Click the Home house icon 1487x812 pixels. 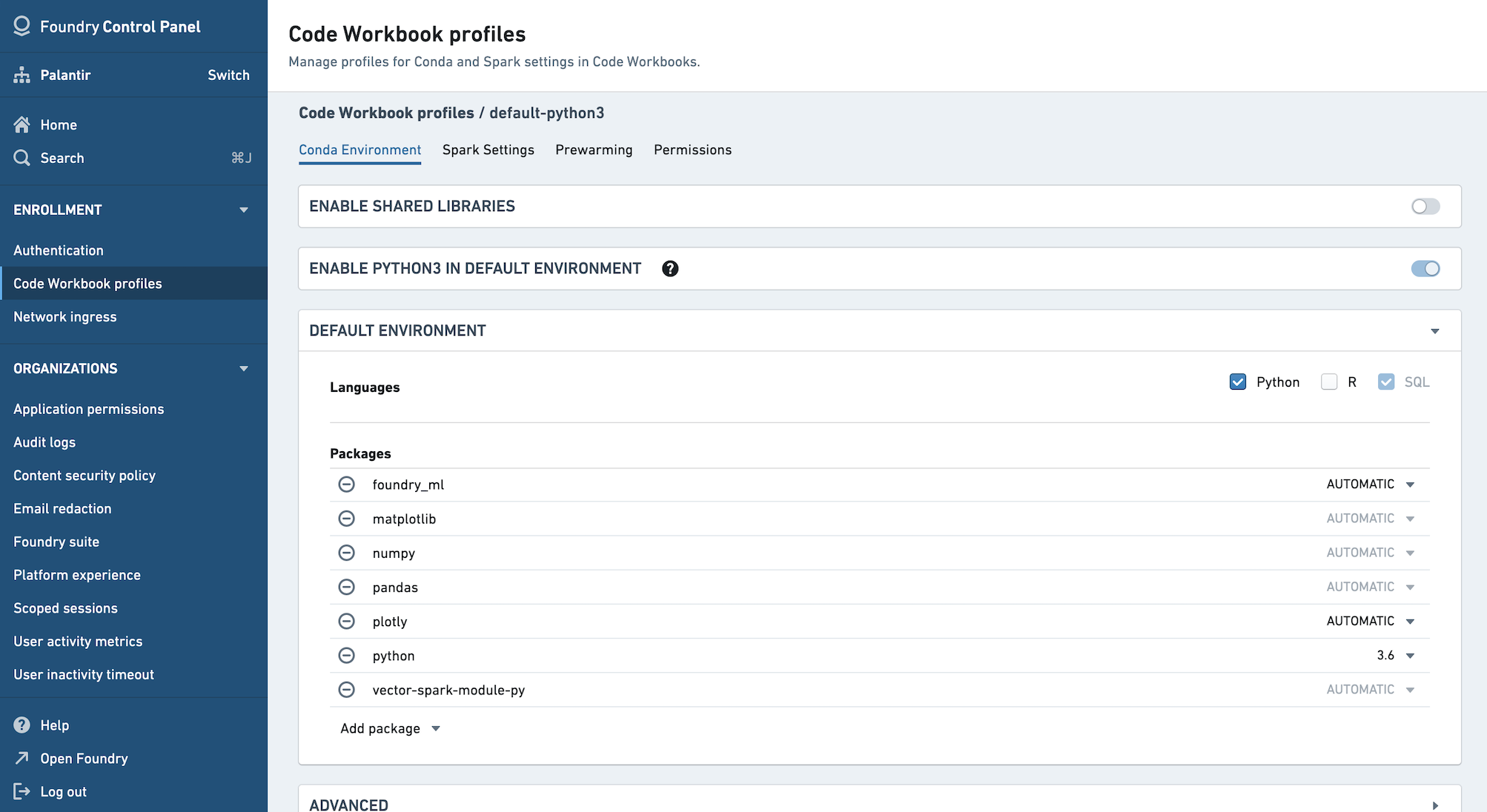click(22, 124)
